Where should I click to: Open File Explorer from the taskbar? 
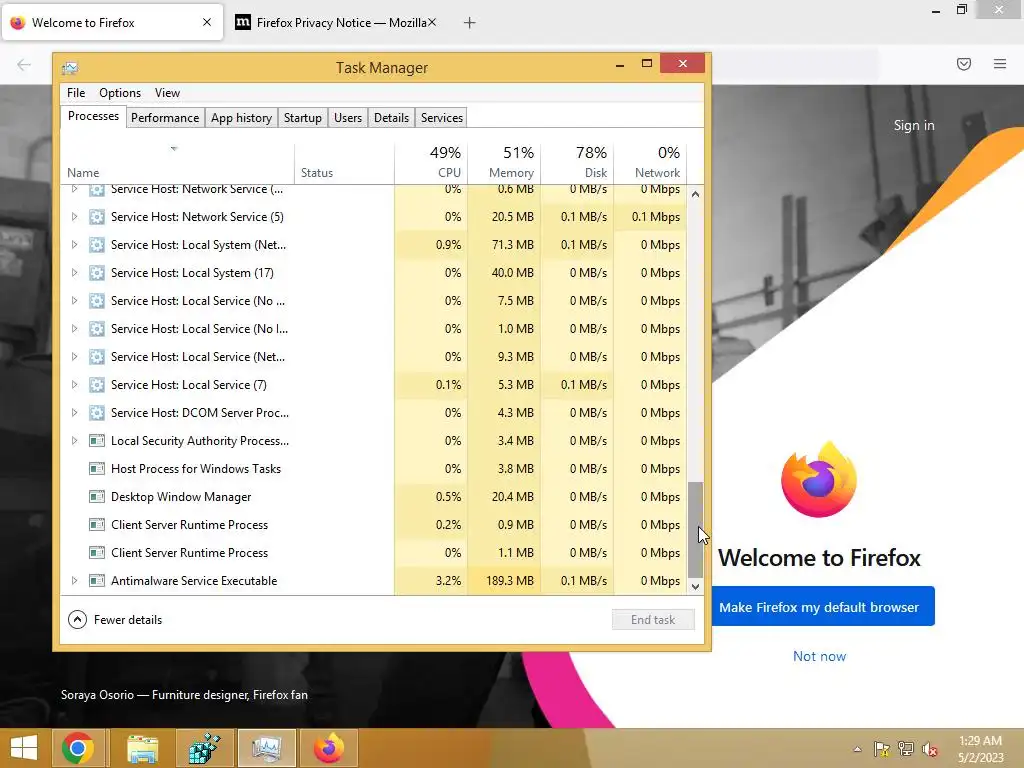142,748
